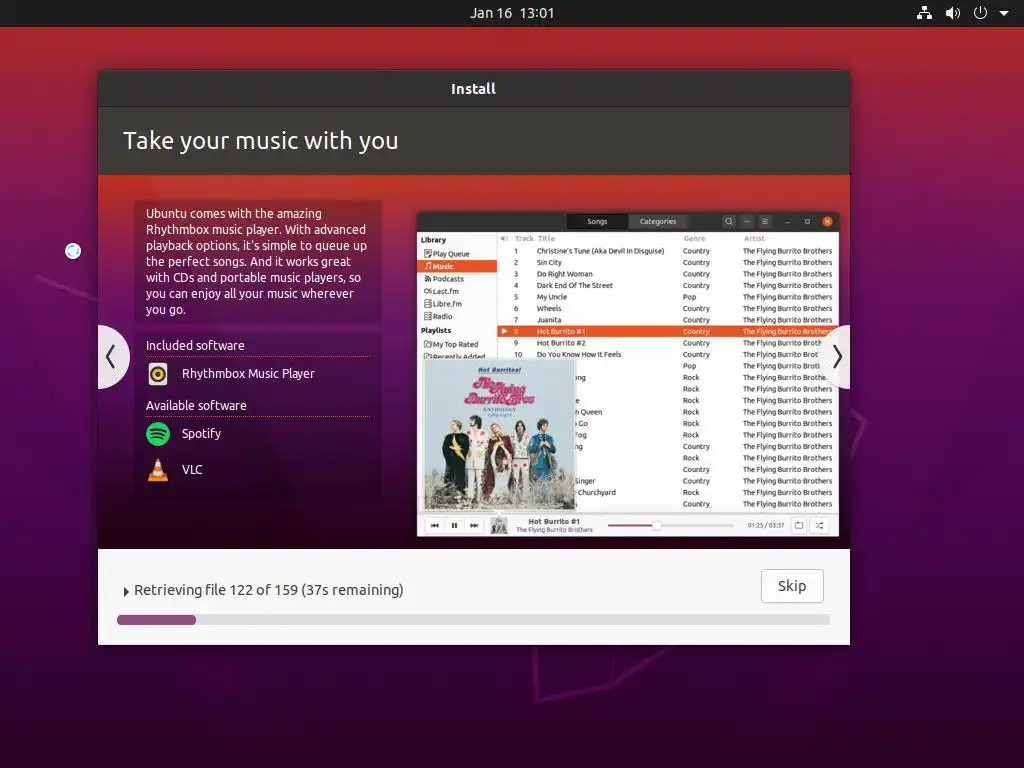Select the track Sin City
The width and height of the screenshot is (1024, 768).
667,263
